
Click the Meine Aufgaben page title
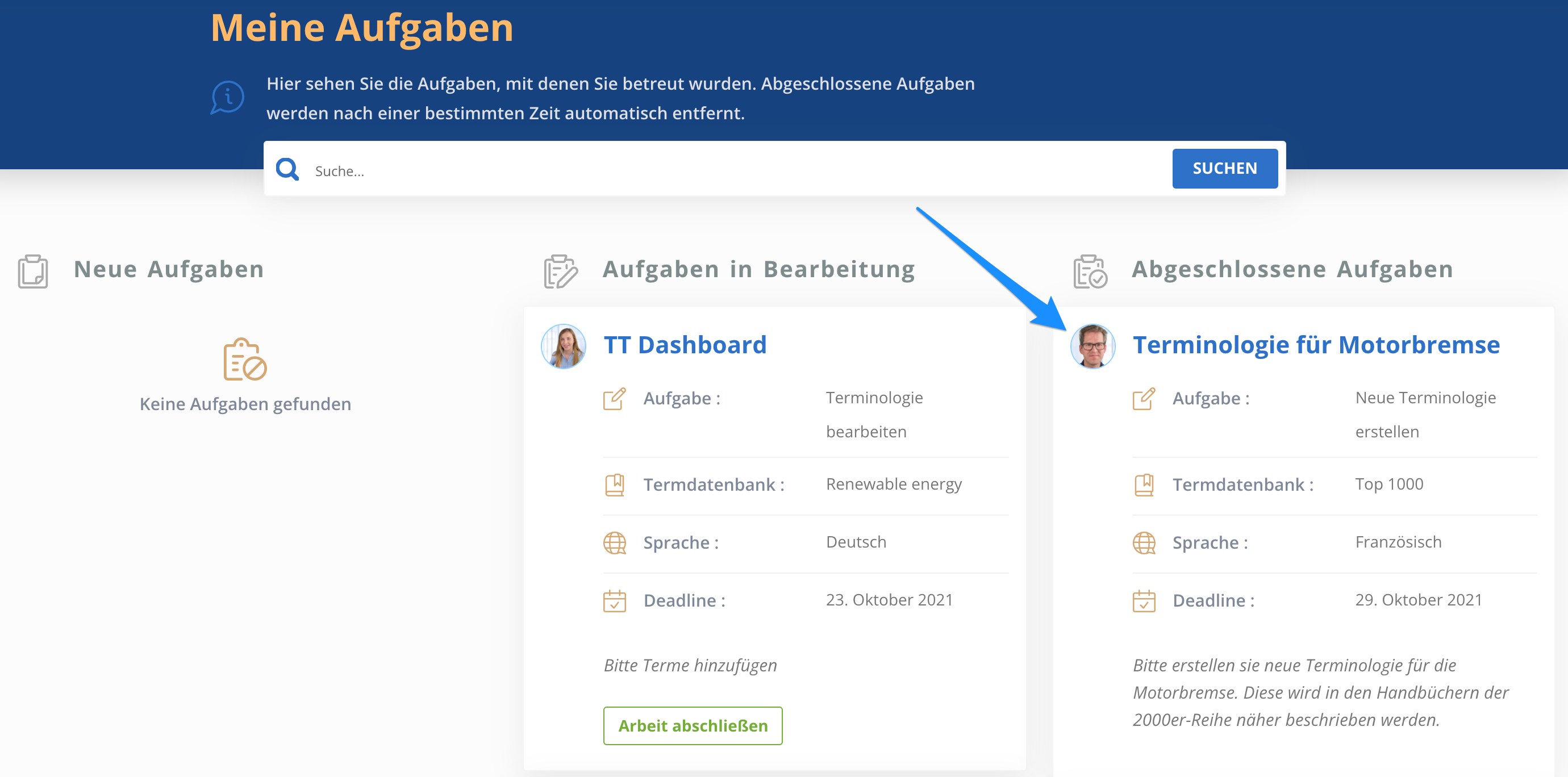[x=362, y=28]
